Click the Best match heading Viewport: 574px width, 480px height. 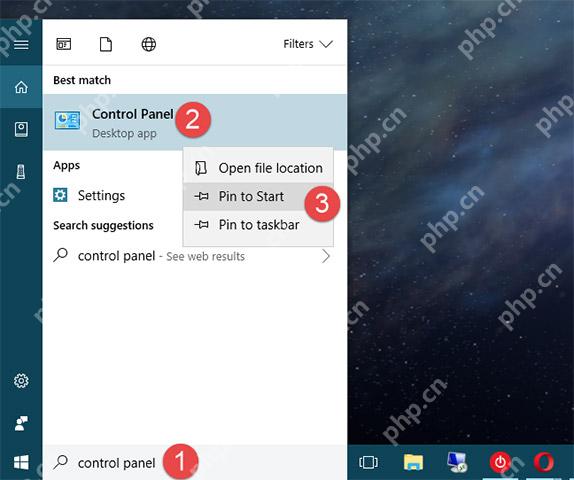(x=82, y=80)
